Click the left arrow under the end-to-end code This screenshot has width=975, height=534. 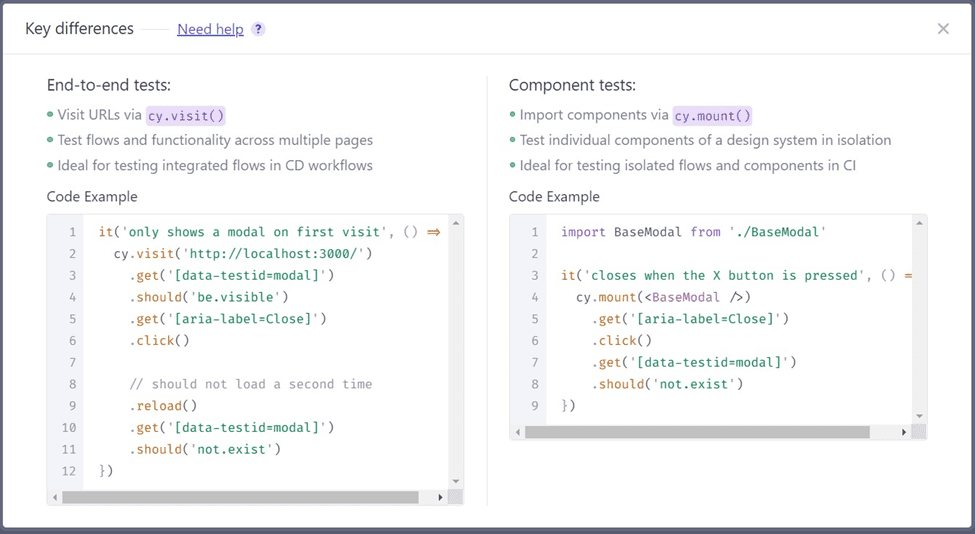coord(55,497)
